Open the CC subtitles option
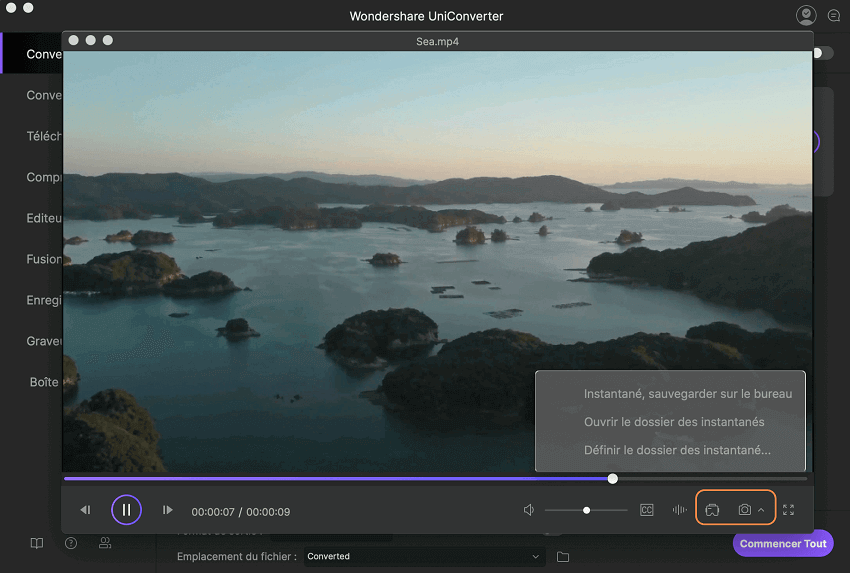The image size is (850, 573). point(646,510)
